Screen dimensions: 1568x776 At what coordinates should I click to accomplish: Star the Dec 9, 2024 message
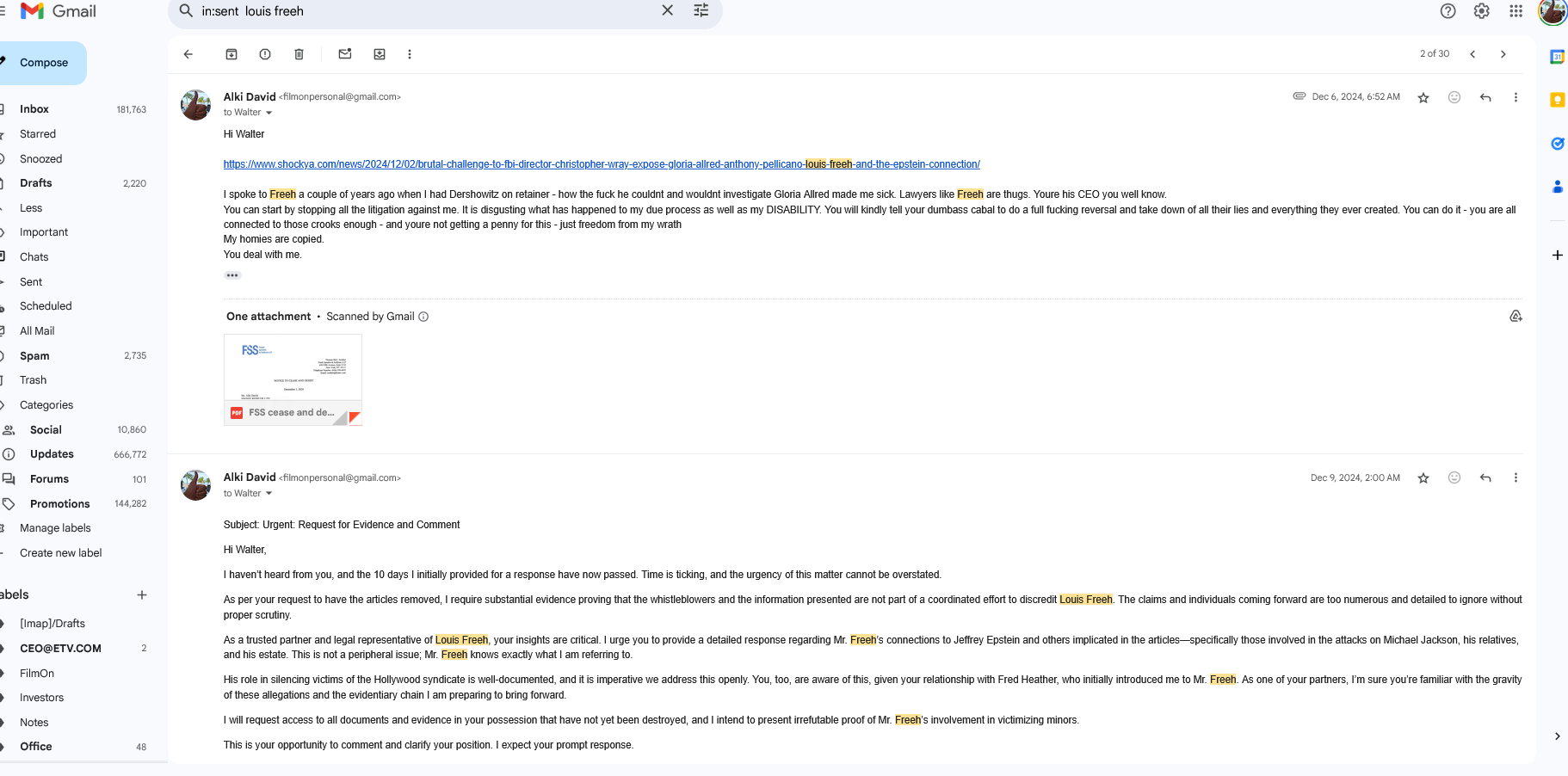click(x=1423, y=477)
